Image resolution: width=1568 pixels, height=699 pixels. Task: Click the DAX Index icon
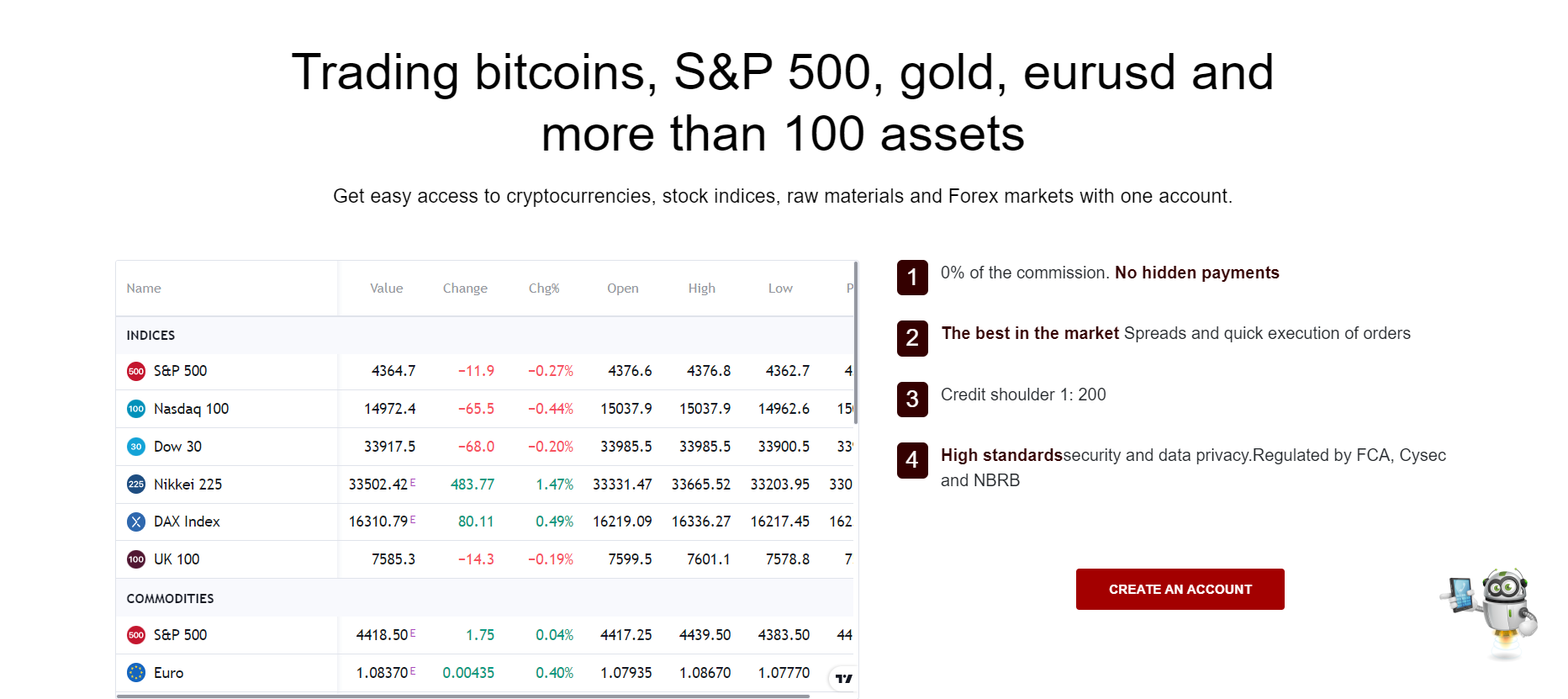click(136, 522)
